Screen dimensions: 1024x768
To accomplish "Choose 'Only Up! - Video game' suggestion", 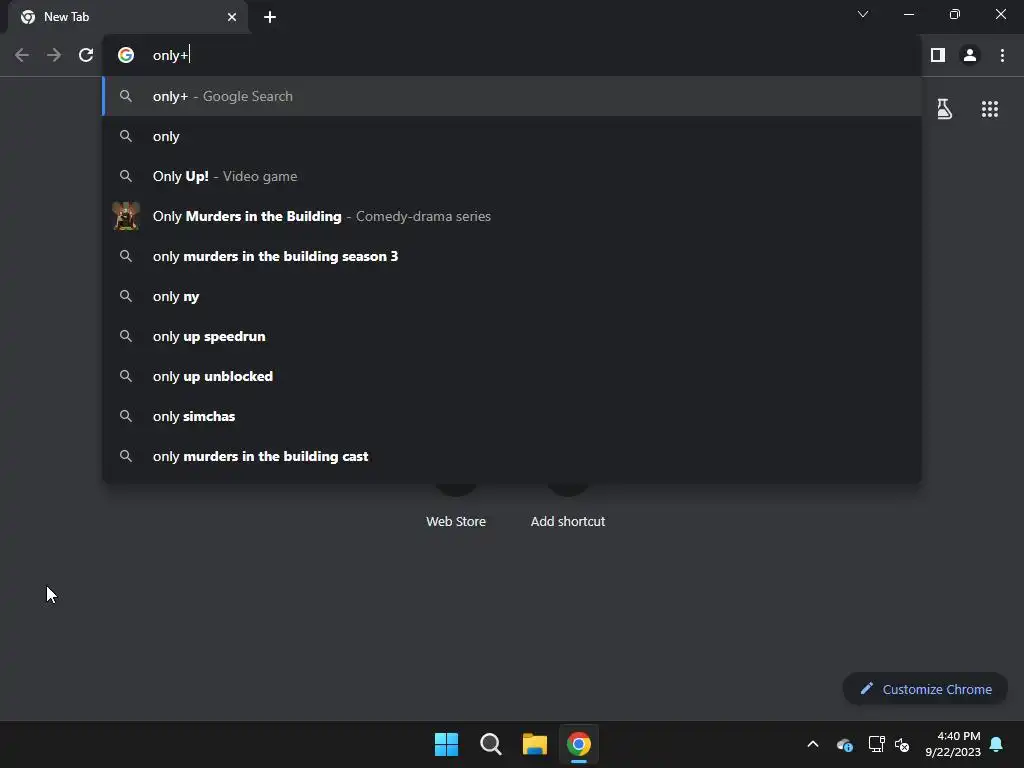I will point(512,176).
